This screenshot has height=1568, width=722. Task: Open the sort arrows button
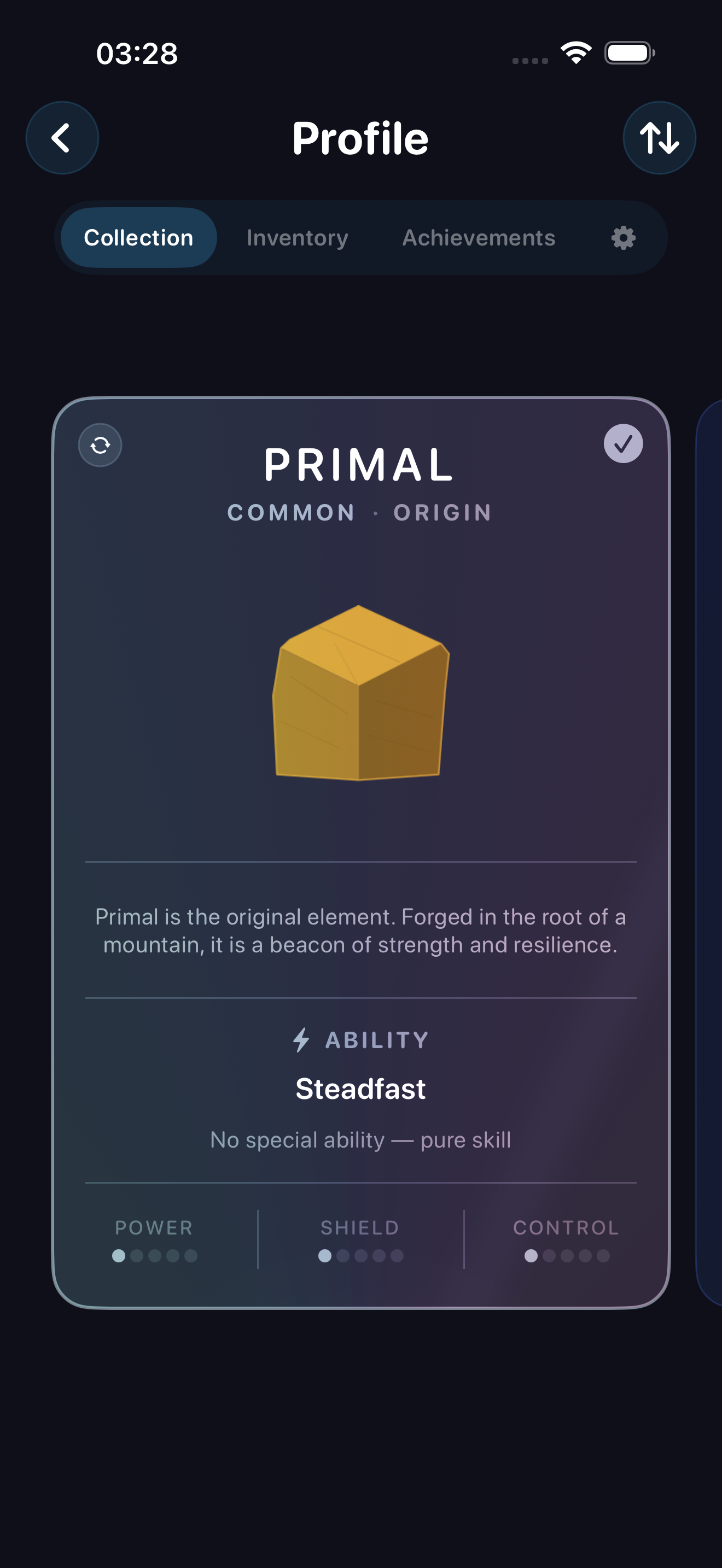659,138
